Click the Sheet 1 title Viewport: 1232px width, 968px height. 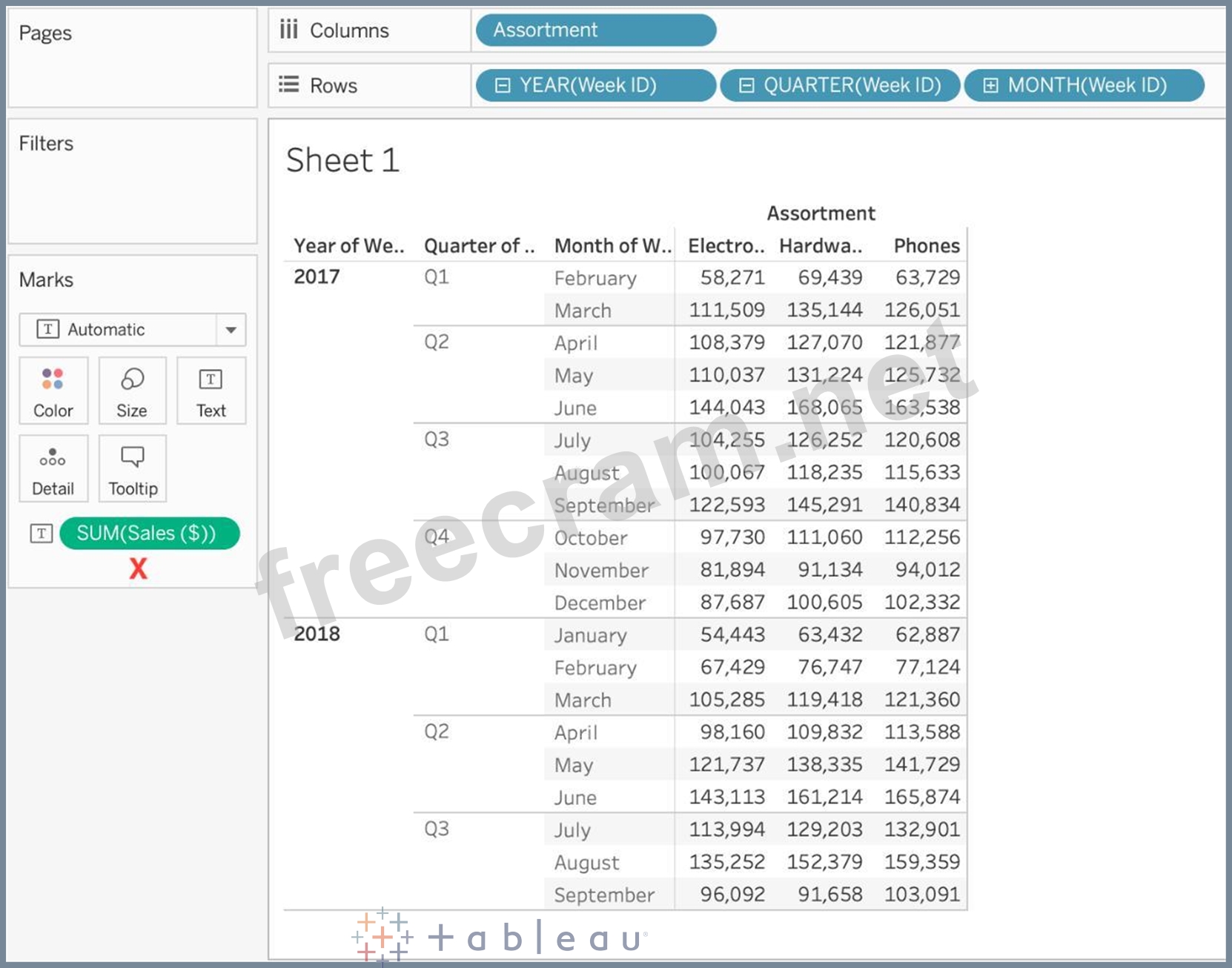[342, 160]
